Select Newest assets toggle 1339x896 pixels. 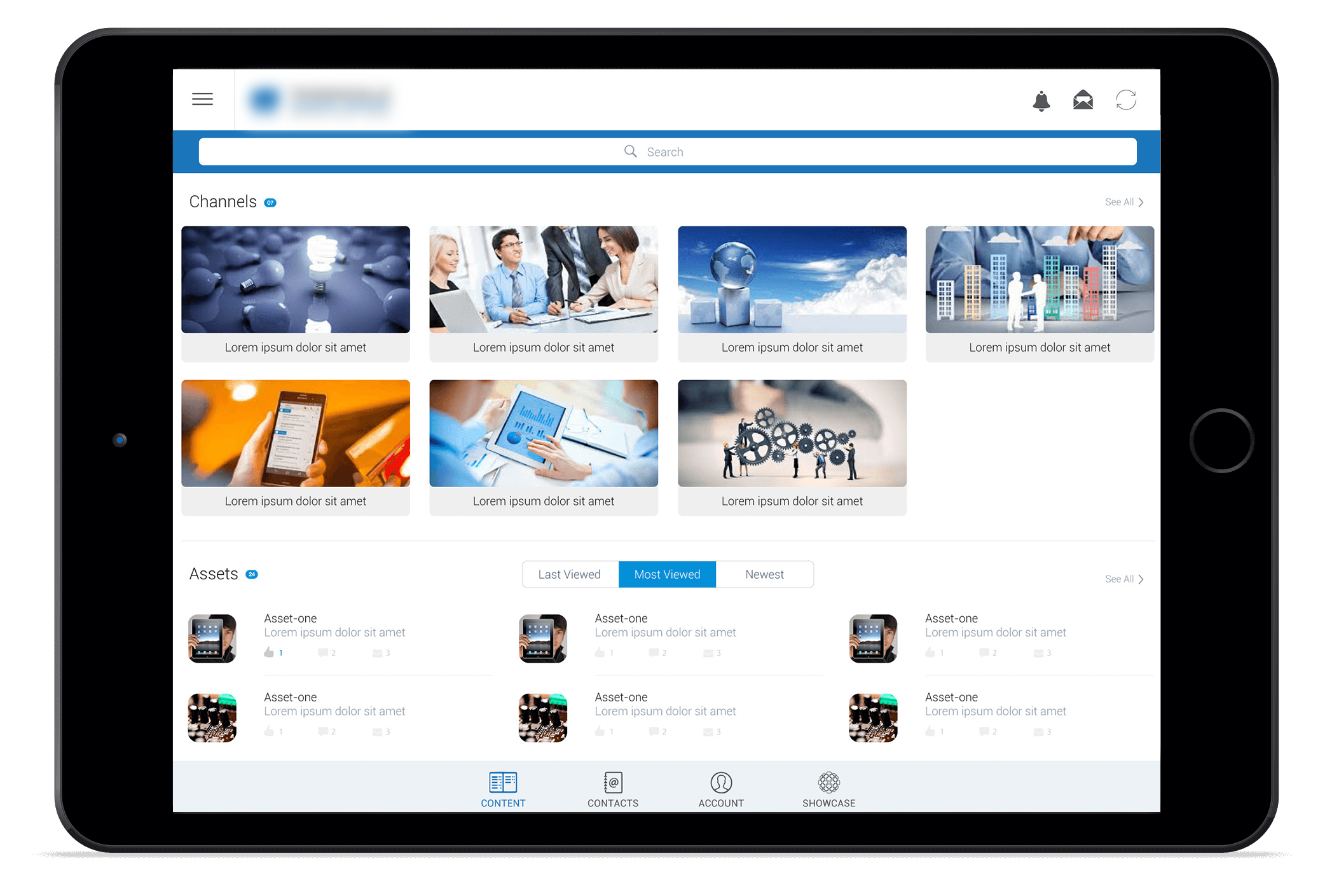click(764, 574)
